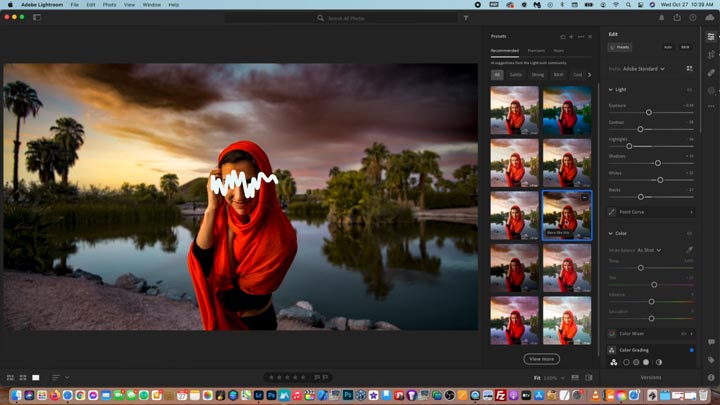
Task: Select the Crop and Rotate tool
Action: [x=711, y=55]
